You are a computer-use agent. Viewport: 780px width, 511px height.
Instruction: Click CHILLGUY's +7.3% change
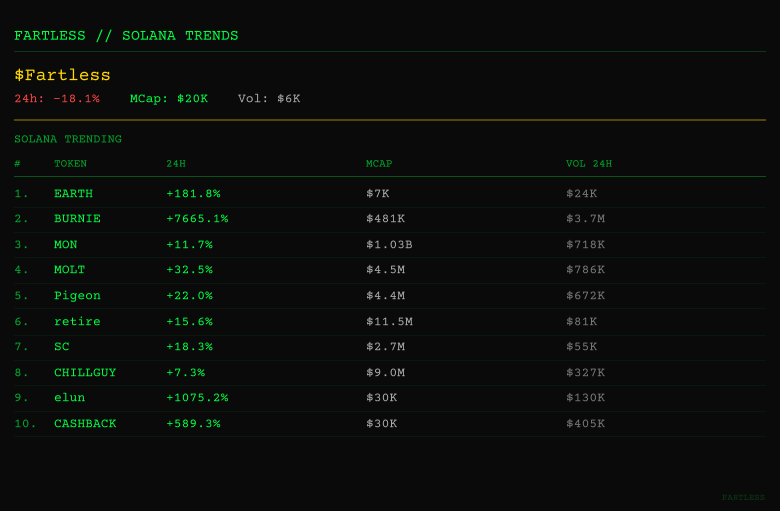point(186,372)
